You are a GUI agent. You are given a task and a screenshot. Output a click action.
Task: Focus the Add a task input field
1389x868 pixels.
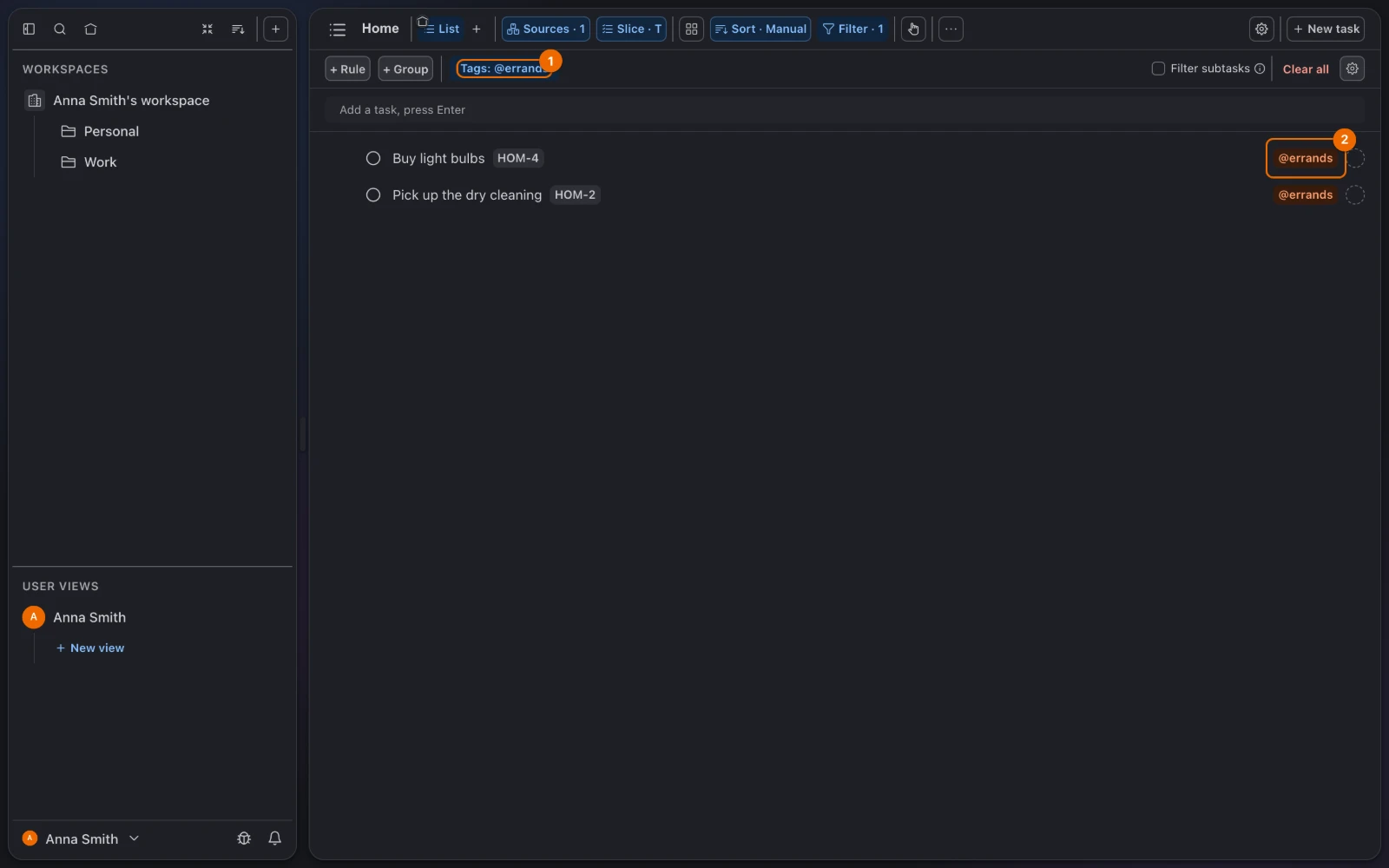(x=845, y=110)
